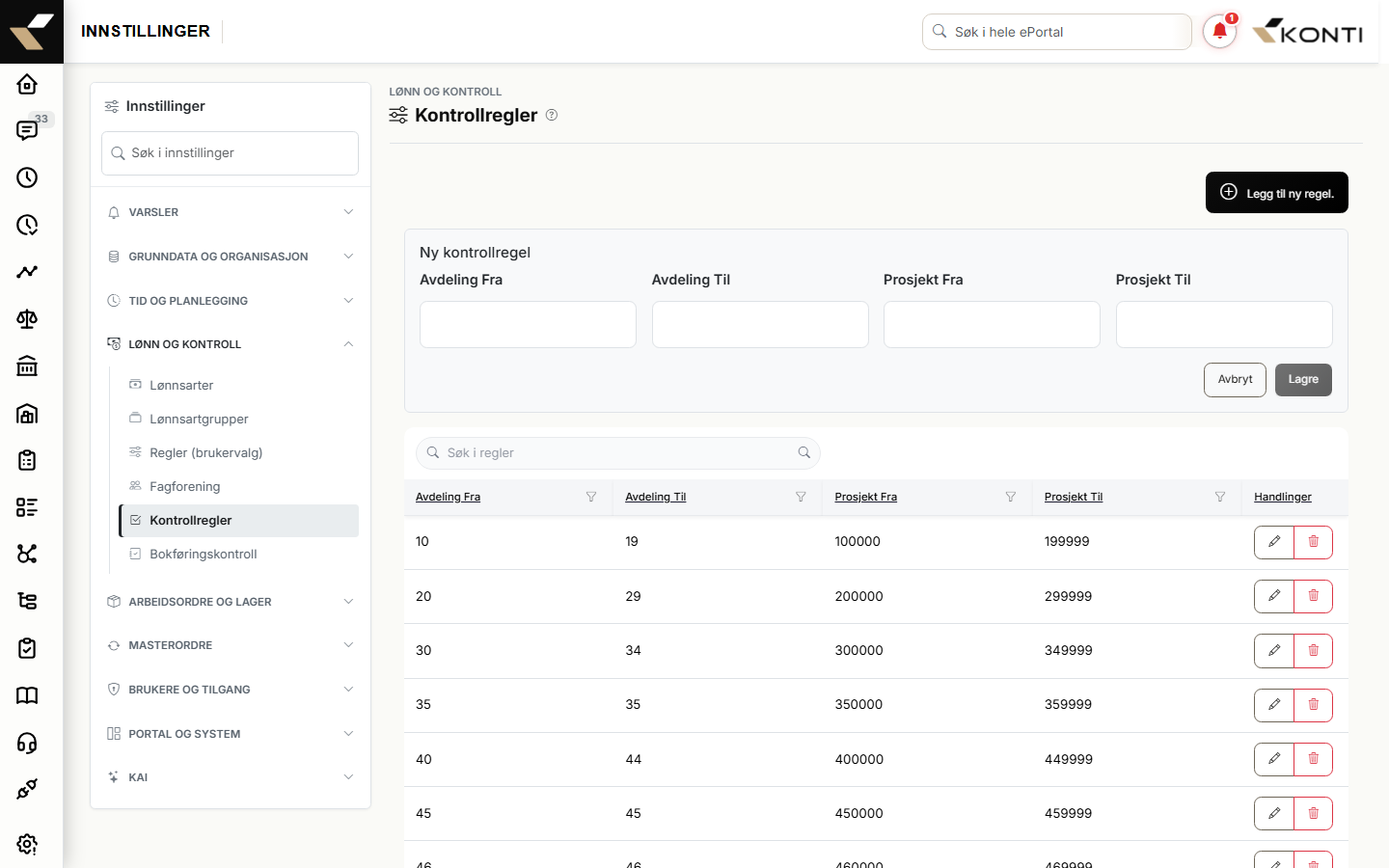Focus the Avdeling Fra input field
This screenshot has height=868, width=1389.
(528, 324)
